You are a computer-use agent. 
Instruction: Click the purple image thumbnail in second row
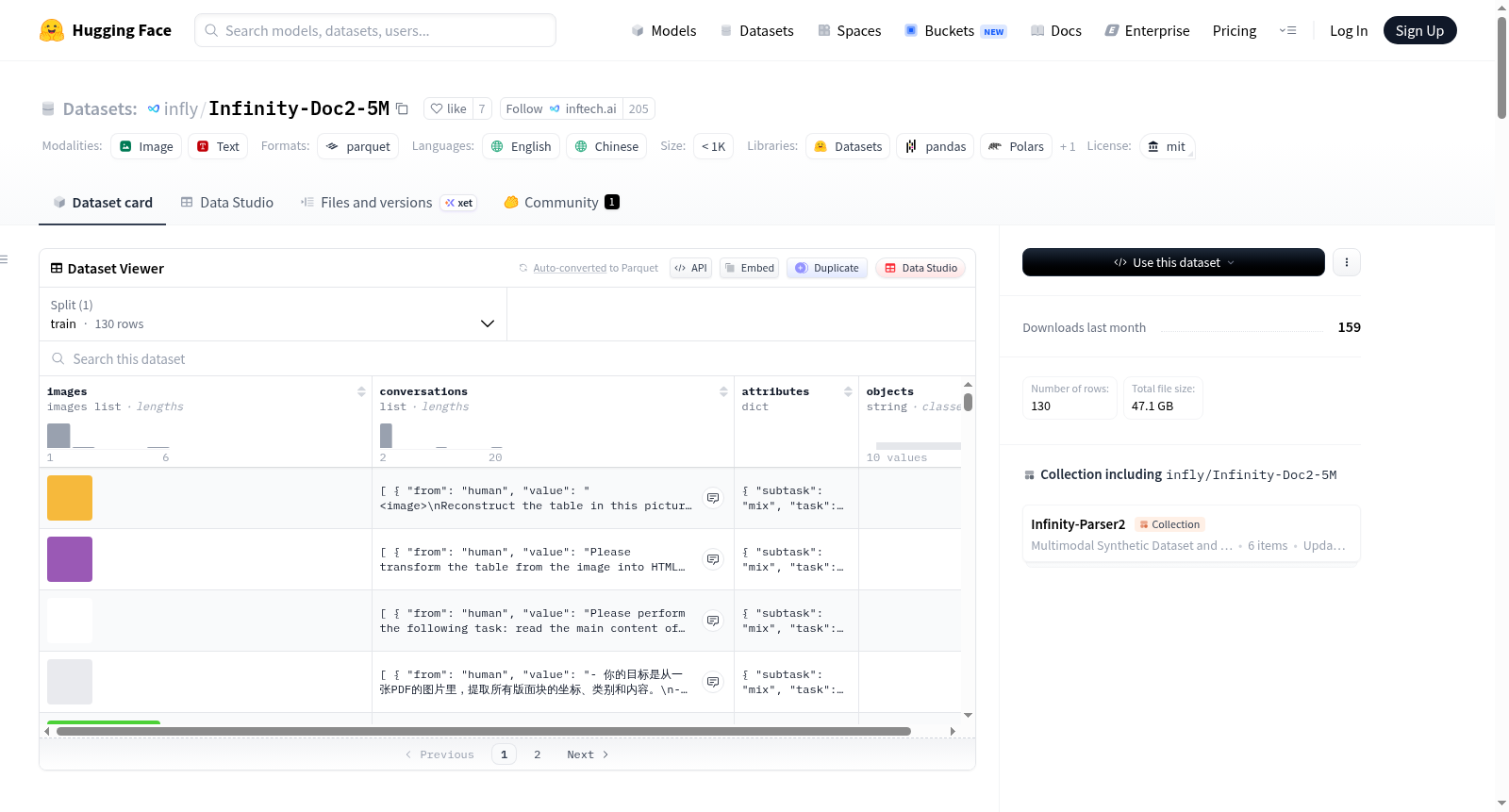70,559
